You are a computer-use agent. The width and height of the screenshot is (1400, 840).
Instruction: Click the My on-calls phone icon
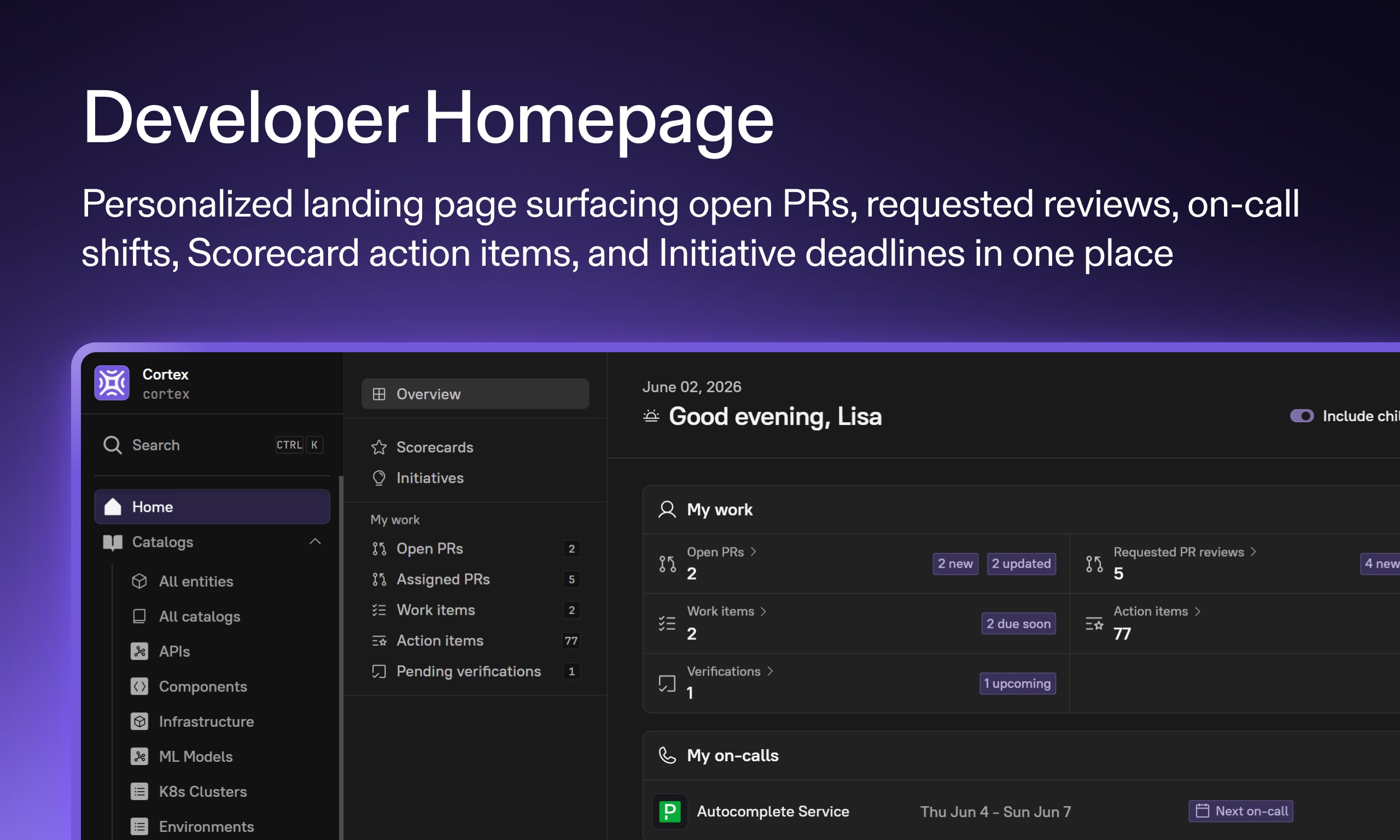[x=667, y=755]
